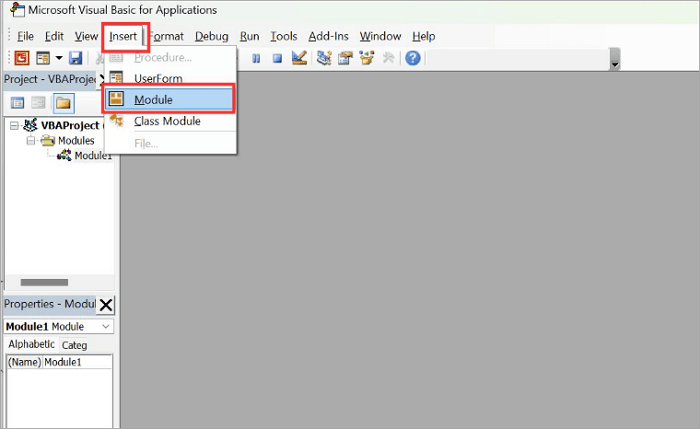Image resolution: width=700 pixels, height=429 pixels.
Task: Open the Add-Ins menu
Action: click(328, 36)
